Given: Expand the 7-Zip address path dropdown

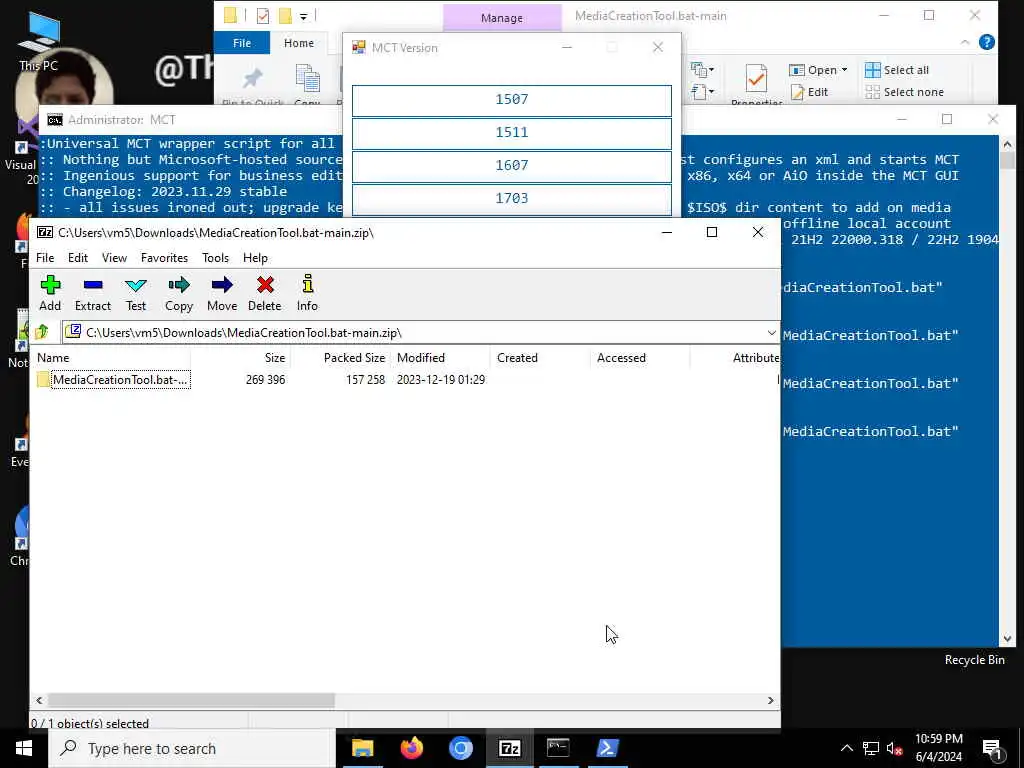Looking at the screenshot, I should pyautogui.click(x=771, y=333).
